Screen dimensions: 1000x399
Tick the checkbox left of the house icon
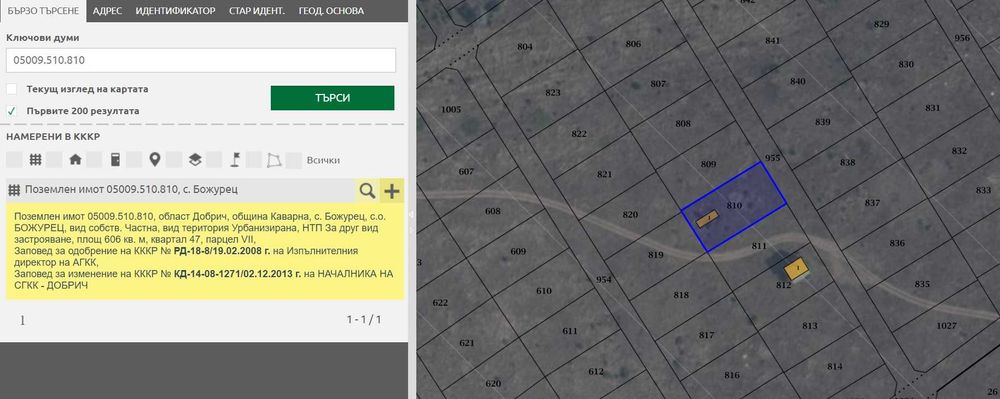54,160
